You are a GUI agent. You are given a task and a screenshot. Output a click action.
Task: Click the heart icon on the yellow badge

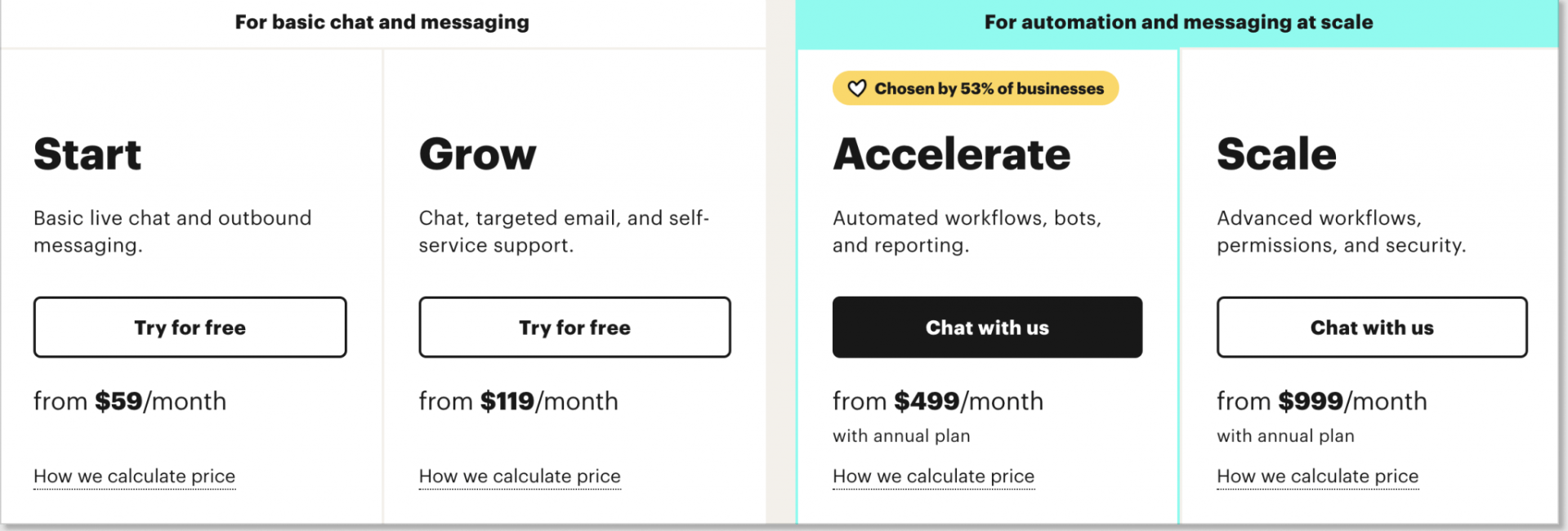(x=856, y=87)
